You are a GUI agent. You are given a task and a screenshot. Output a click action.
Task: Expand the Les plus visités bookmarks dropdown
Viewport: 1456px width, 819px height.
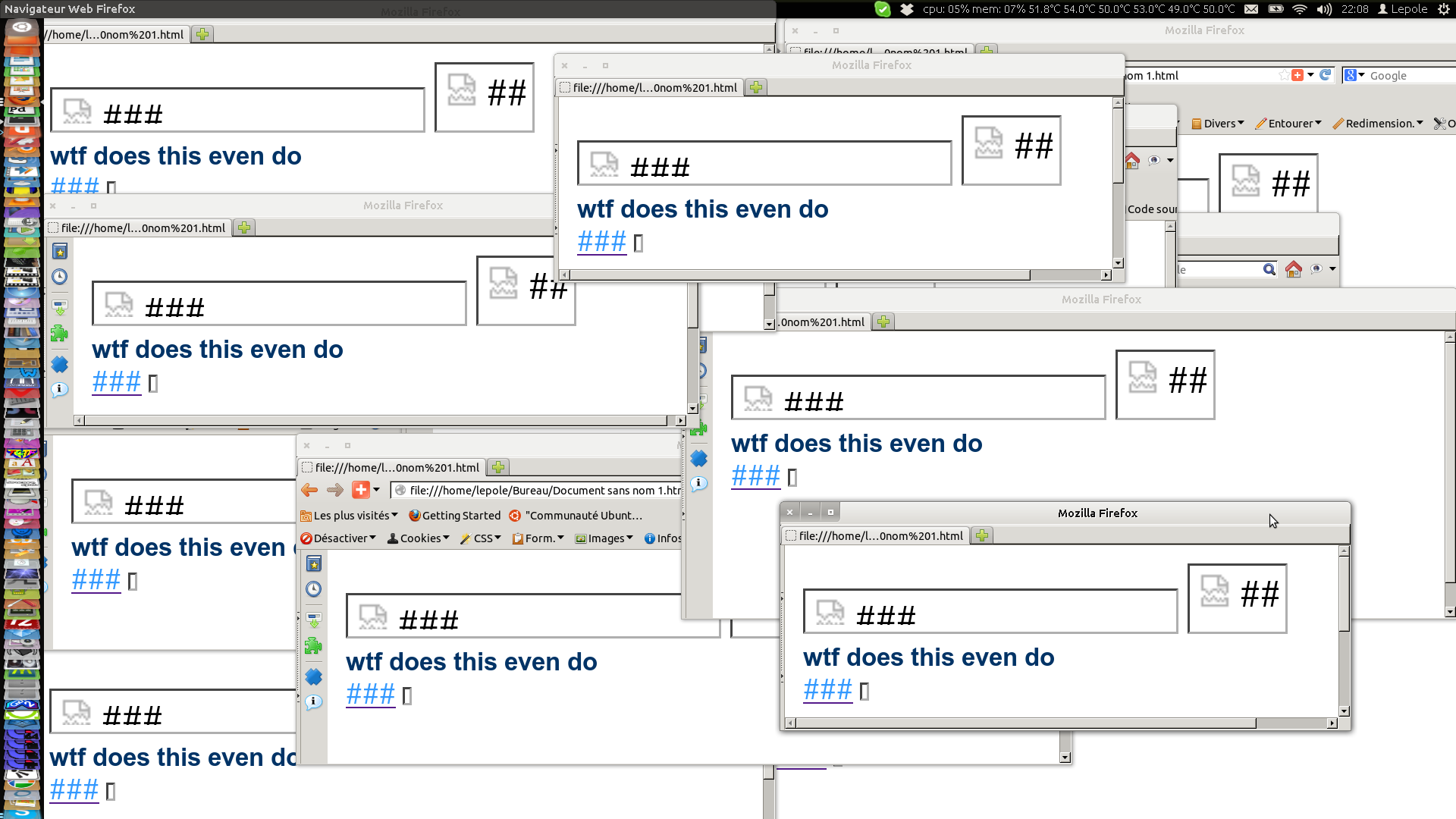[x=350, y=516]
